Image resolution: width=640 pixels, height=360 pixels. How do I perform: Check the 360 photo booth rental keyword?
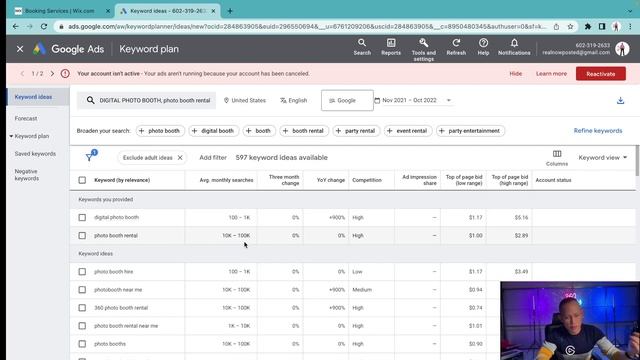pos(82,307)
